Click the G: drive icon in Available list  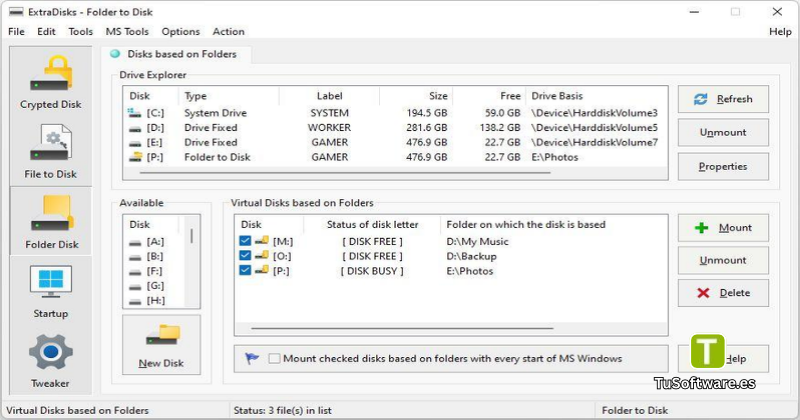click(x=135, y=287)
